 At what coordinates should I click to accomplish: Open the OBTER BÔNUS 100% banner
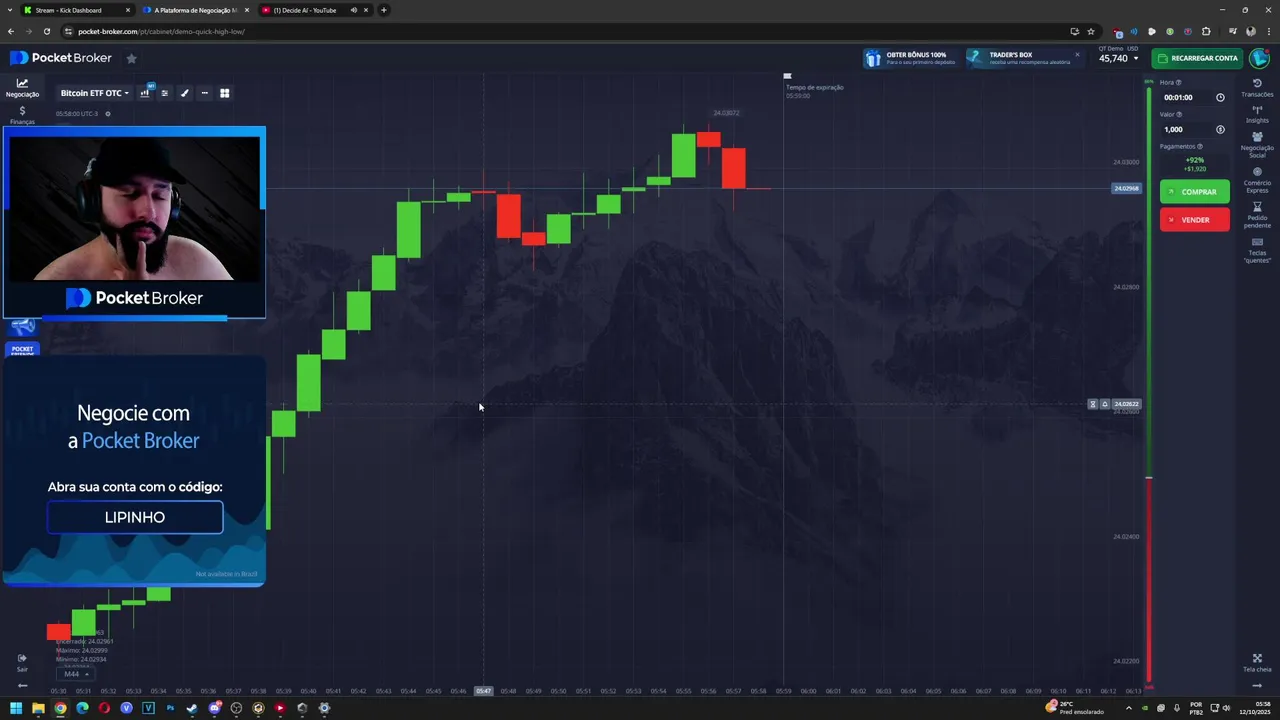[910, 58]
